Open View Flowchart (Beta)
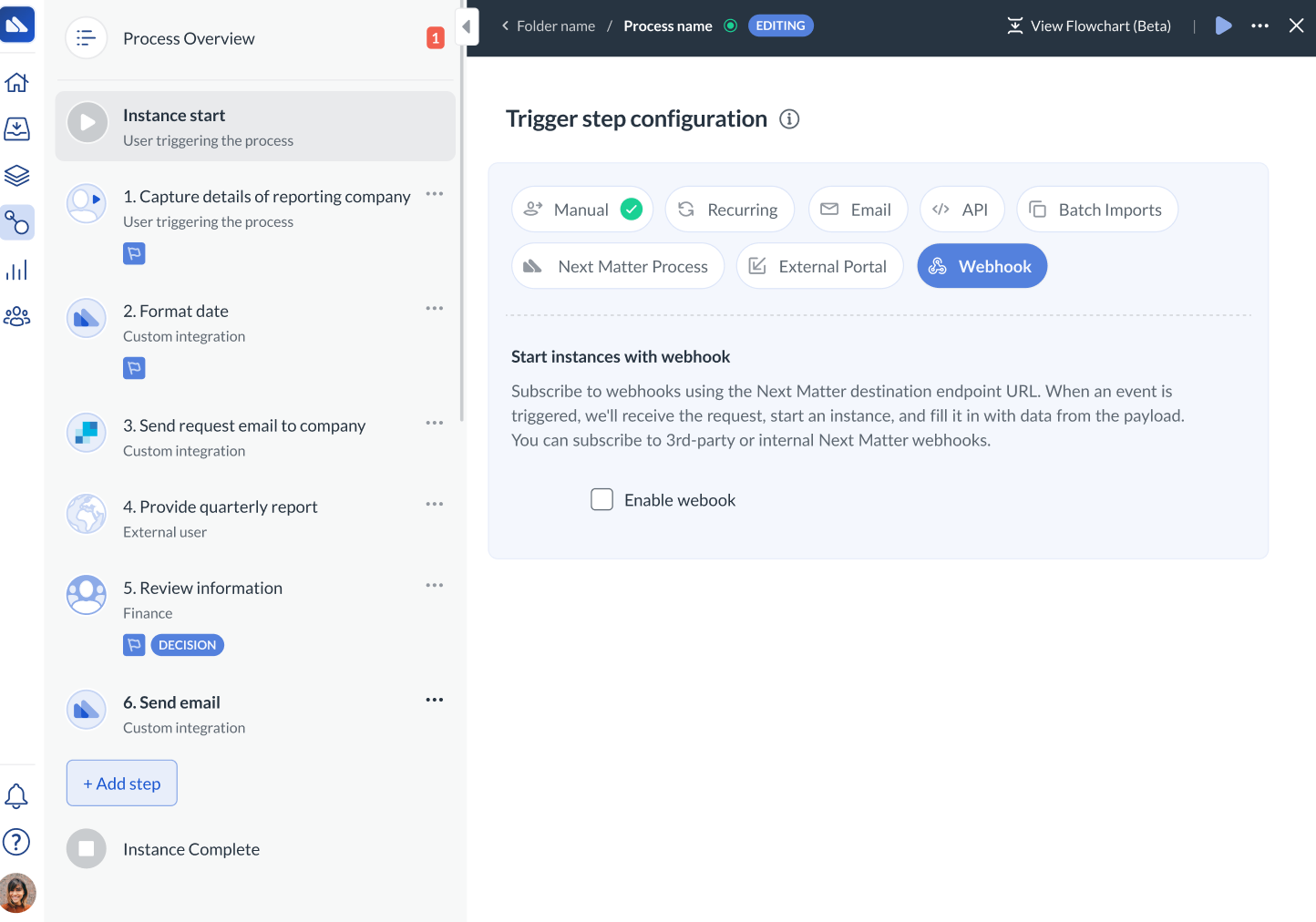1316x922 pixels. click(1089, 26)
